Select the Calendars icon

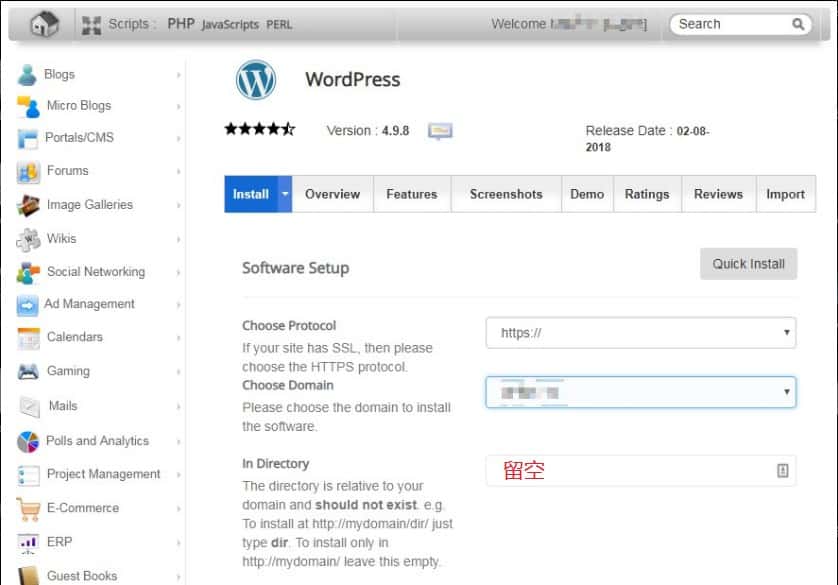pos(28,338)
